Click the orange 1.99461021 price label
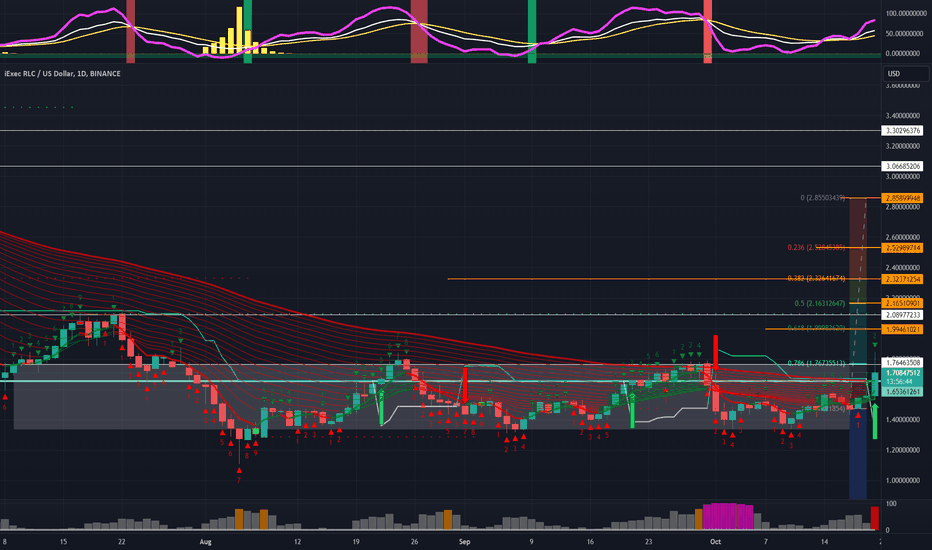The height and width of the screenshot is (550, 932). 902,329
